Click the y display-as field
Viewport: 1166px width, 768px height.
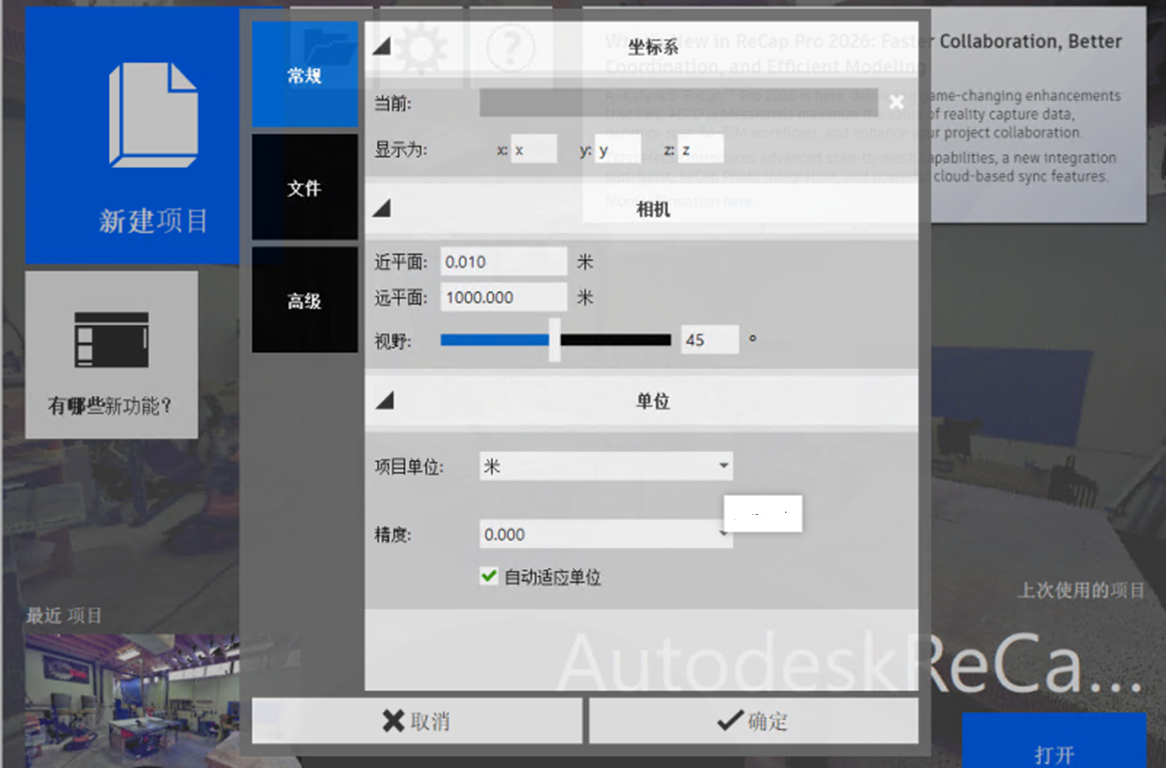617,149
